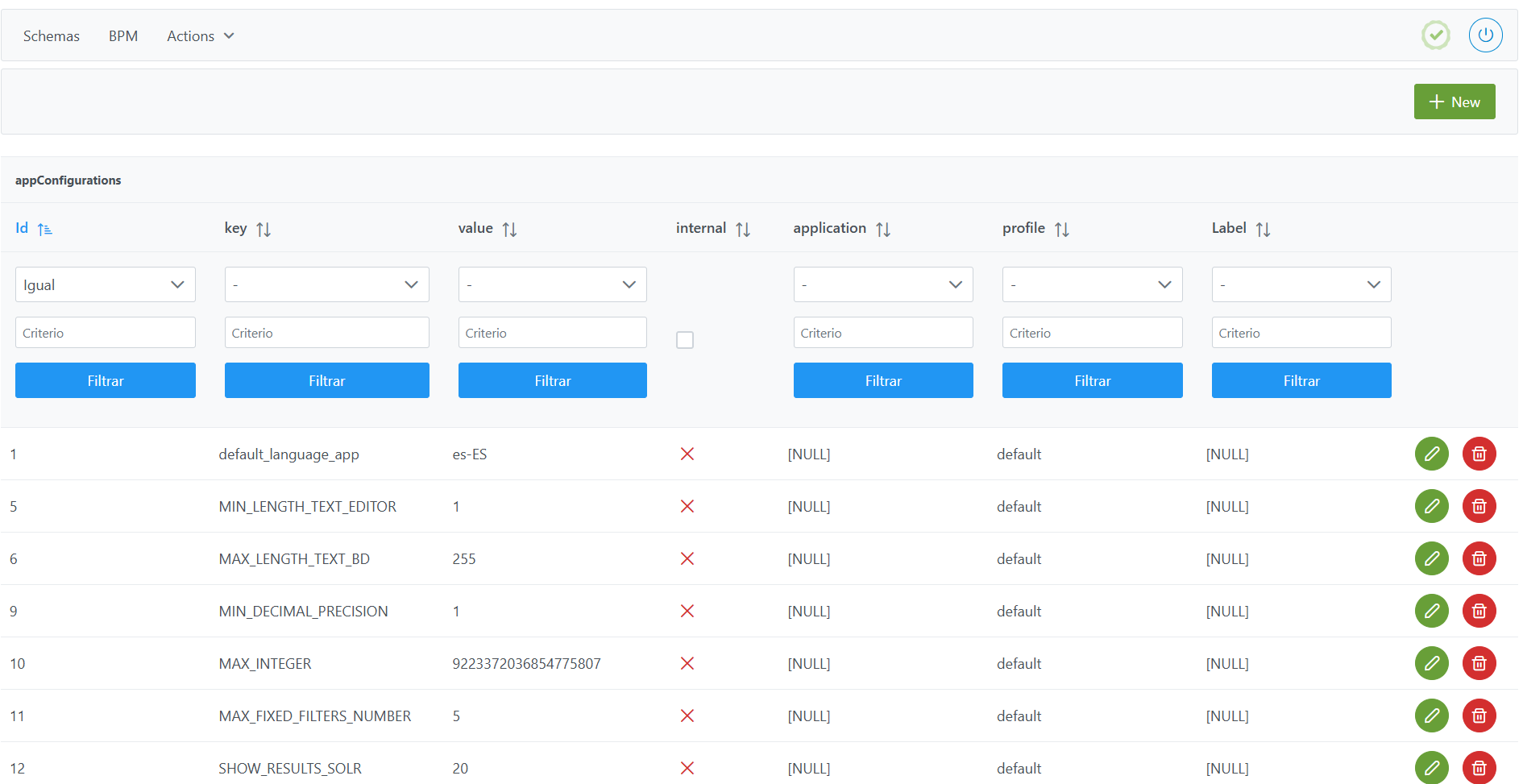1523x784 pixels.
Task: Open the Schemas menu
Action: click(52, 36)
